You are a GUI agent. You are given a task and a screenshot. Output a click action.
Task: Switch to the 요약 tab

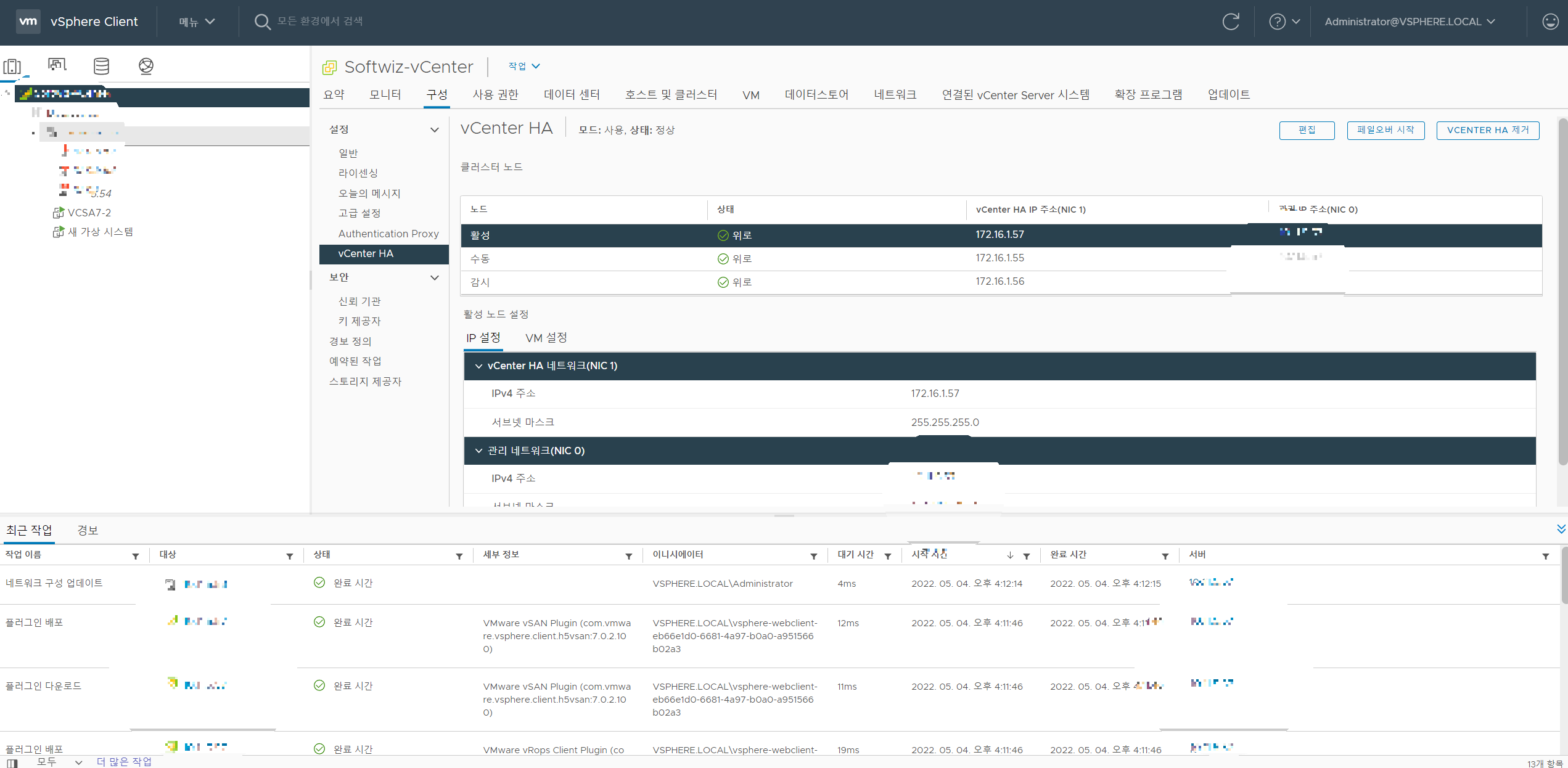point(334,94)
